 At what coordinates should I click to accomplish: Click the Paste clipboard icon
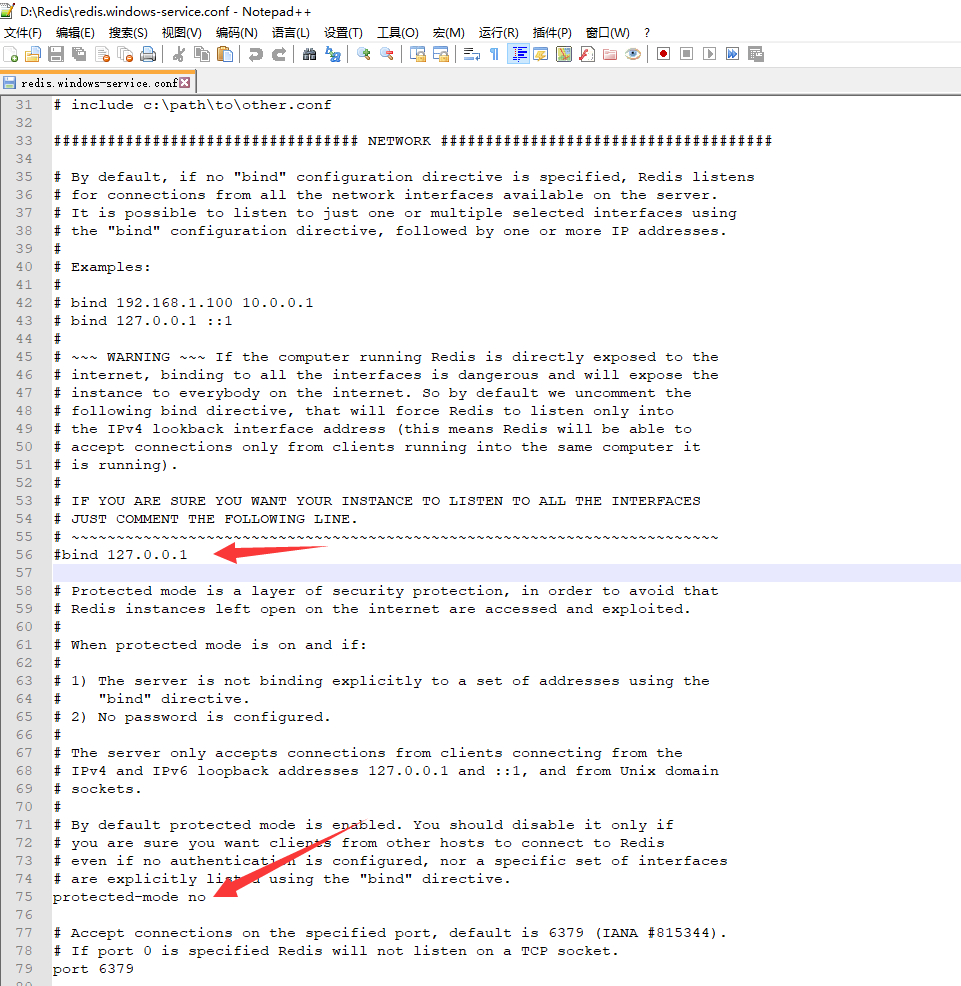tap(225, 55)
